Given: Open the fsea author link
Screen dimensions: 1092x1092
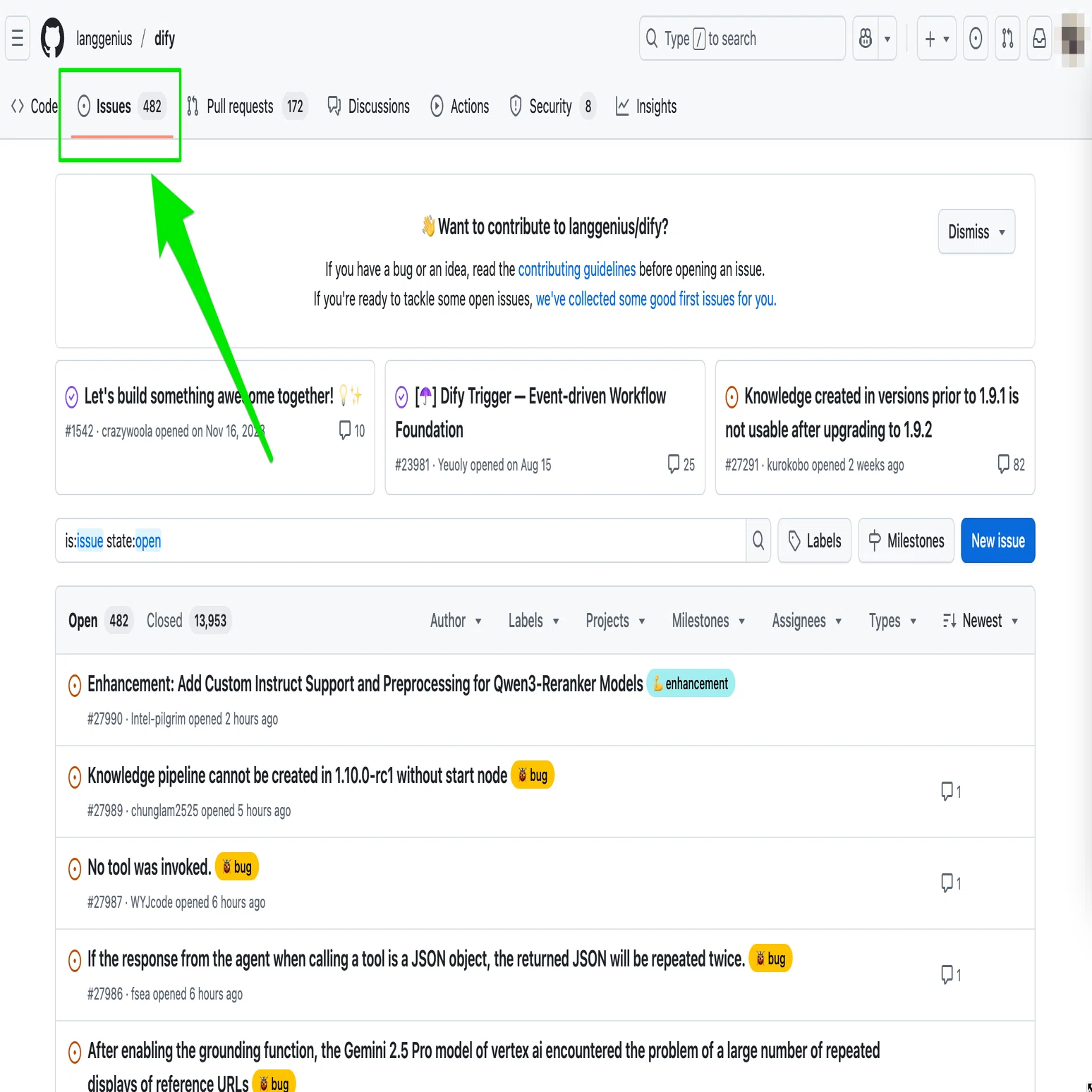Looking at the screenshot, I should pyautogui.click(x=140, y=994).
